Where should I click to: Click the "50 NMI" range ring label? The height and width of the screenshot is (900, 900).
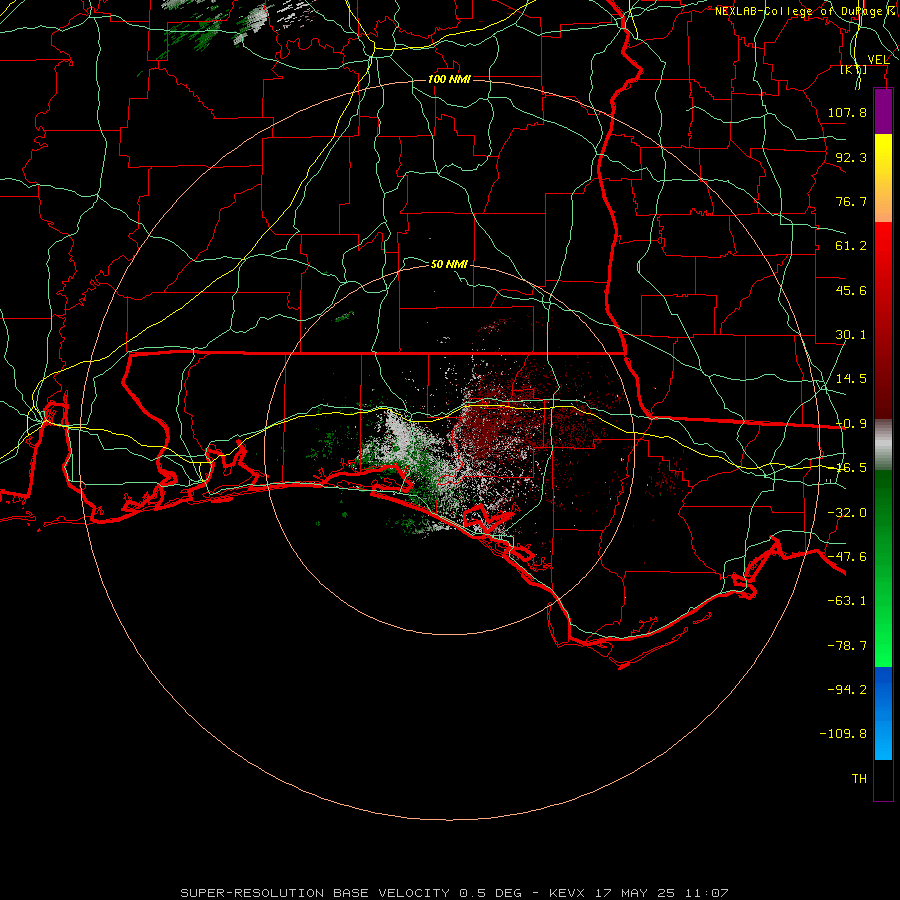click(449, 264)
